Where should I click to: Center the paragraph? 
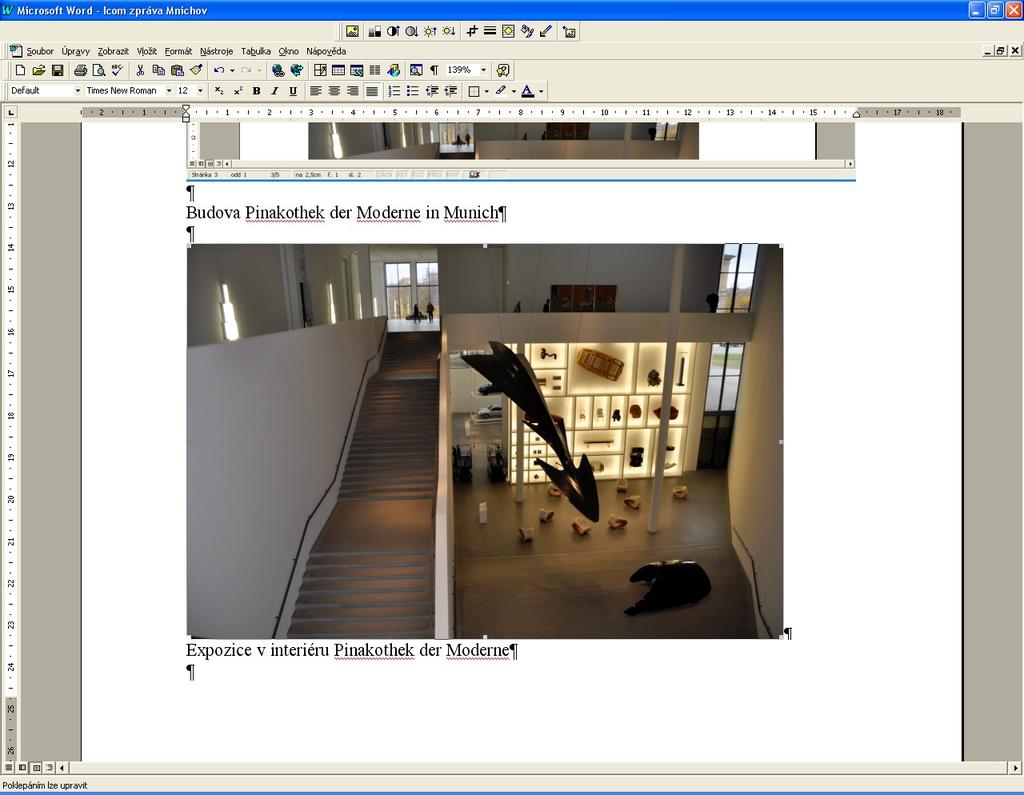334,91
